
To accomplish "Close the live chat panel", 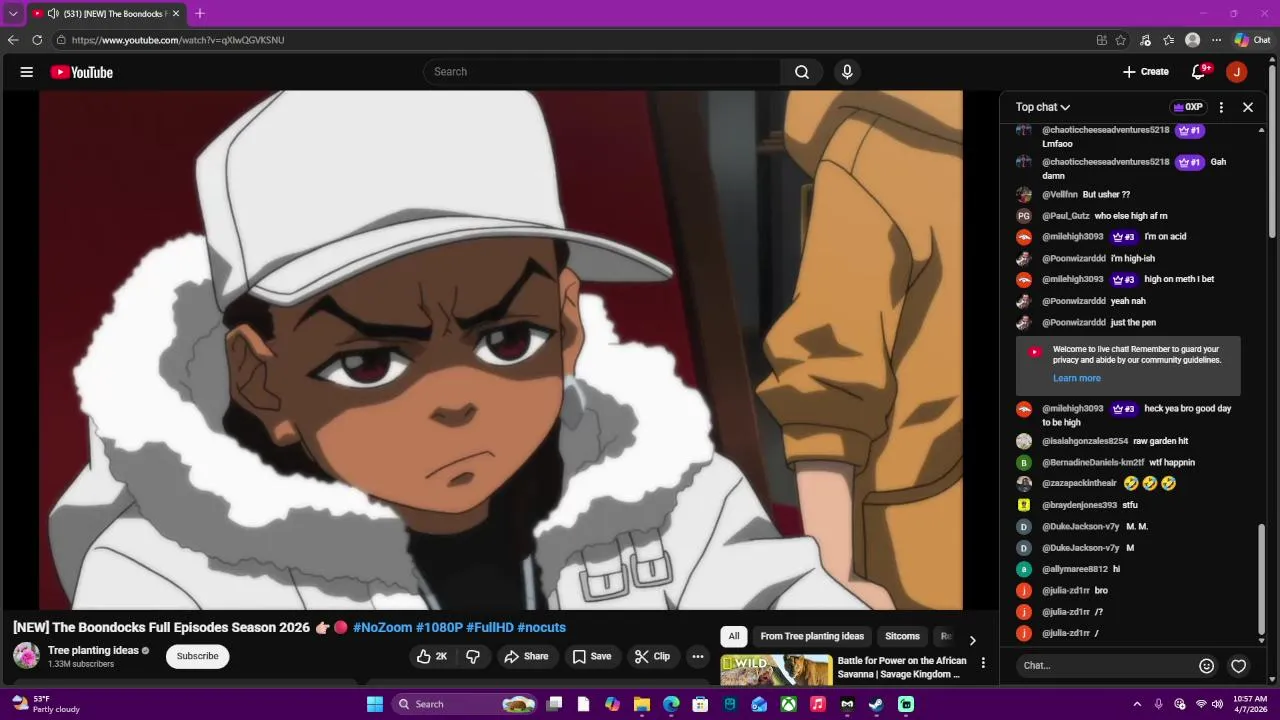I will click(x=1248, y=107).
